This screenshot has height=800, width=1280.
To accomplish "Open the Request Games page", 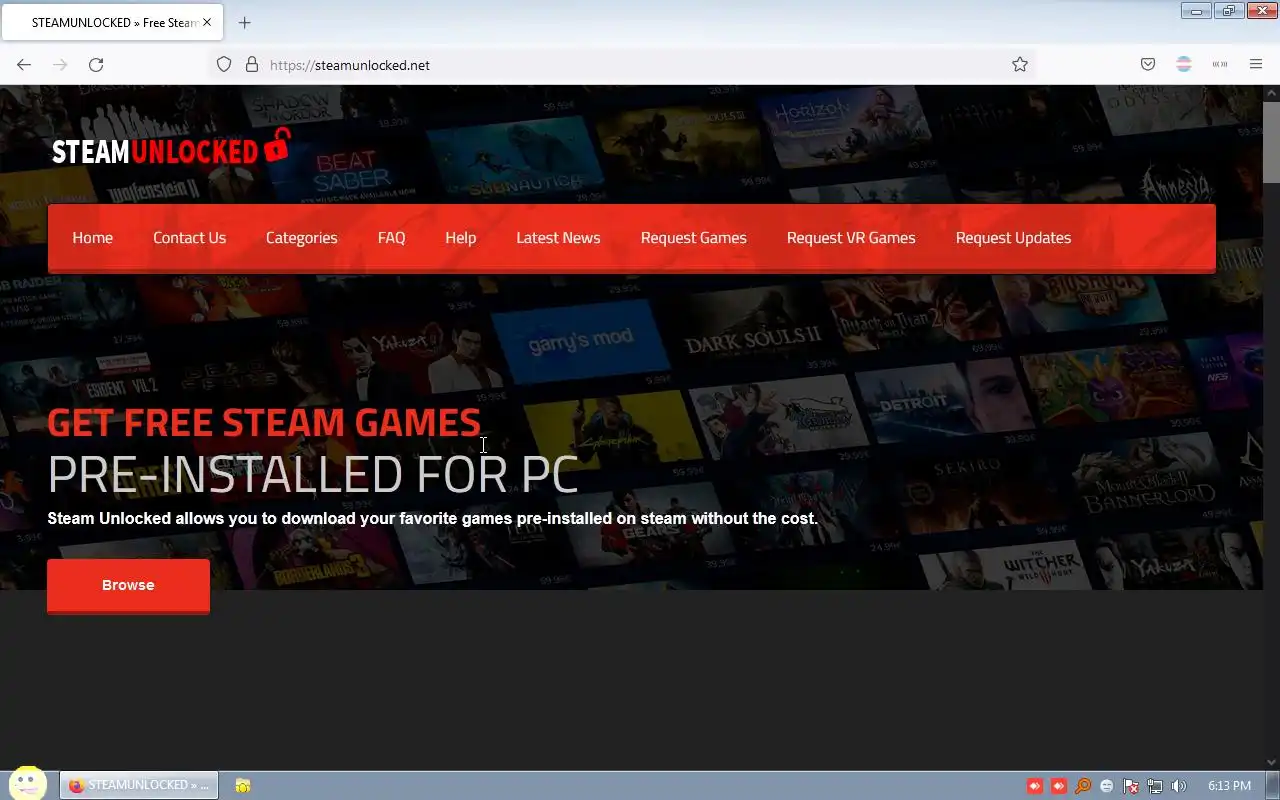I will pyautogui.click(x=693, y=238).
